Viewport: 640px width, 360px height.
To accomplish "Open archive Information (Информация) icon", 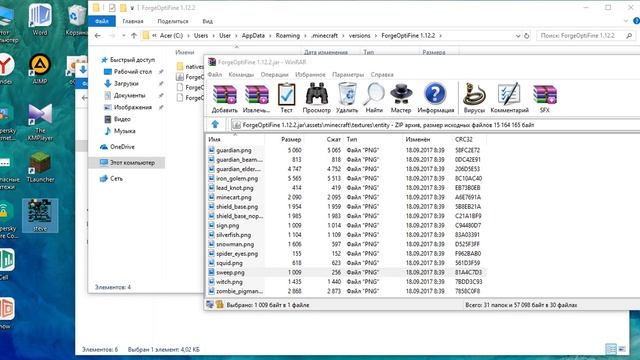I will pos(436,99).
